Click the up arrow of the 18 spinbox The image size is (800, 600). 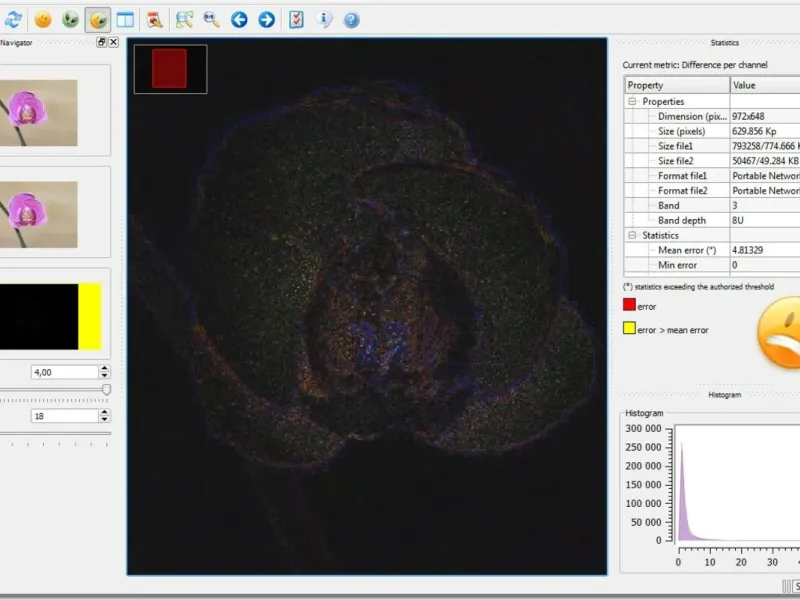click(105, 412)
